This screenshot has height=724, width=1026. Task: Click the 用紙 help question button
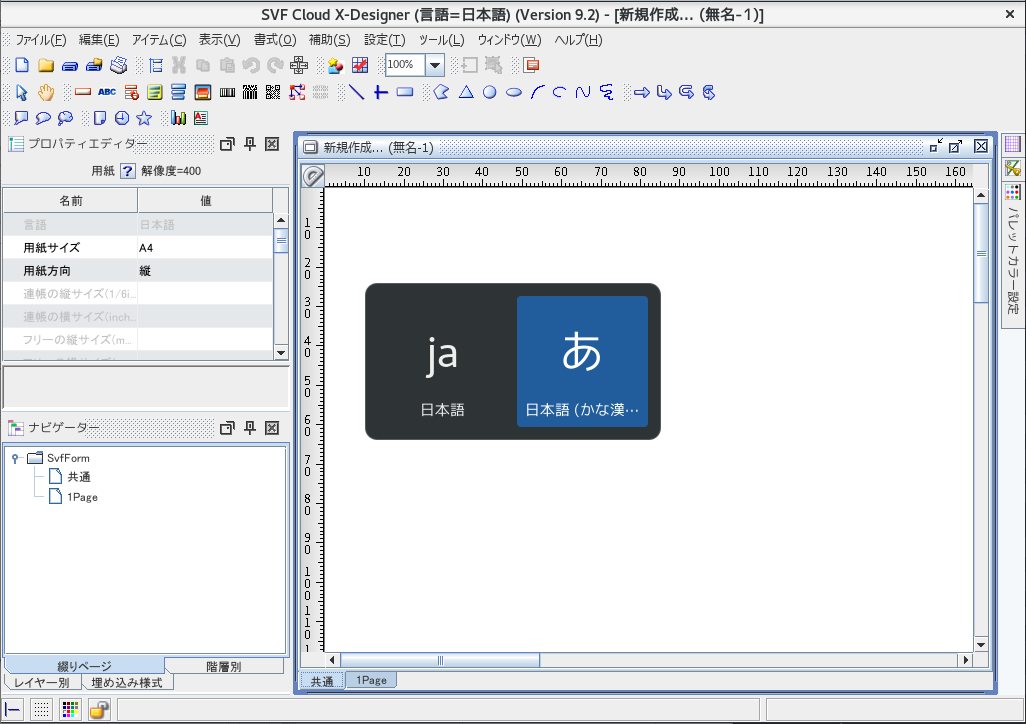(x=128, y=171)
